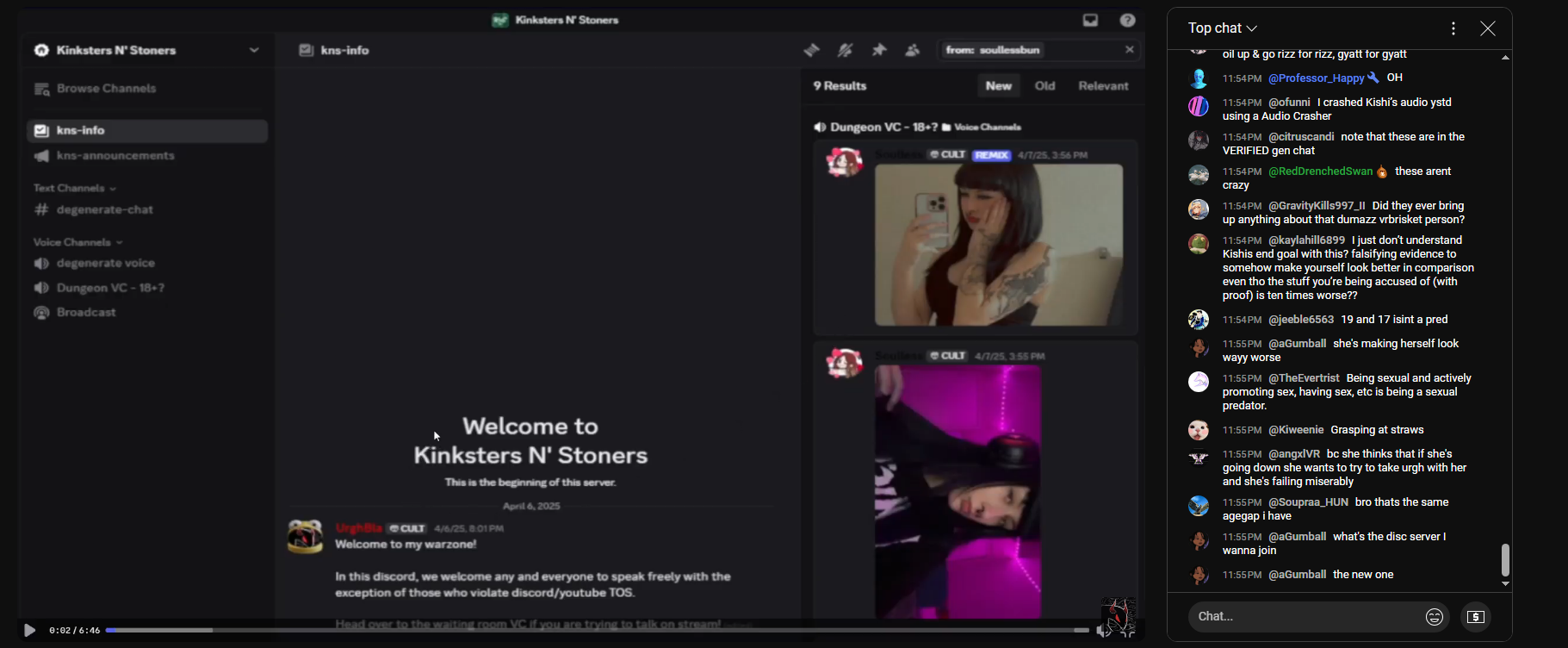Click @Professor_Happy's avatar in chat

point(1199,78)
